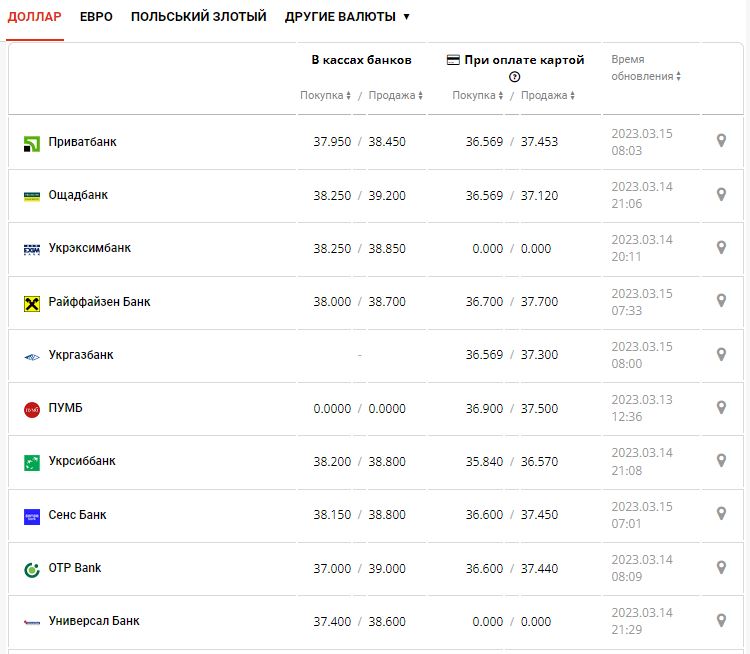
Task: Open the location pin for Ощадбанк
Action: tap(721, 195)
